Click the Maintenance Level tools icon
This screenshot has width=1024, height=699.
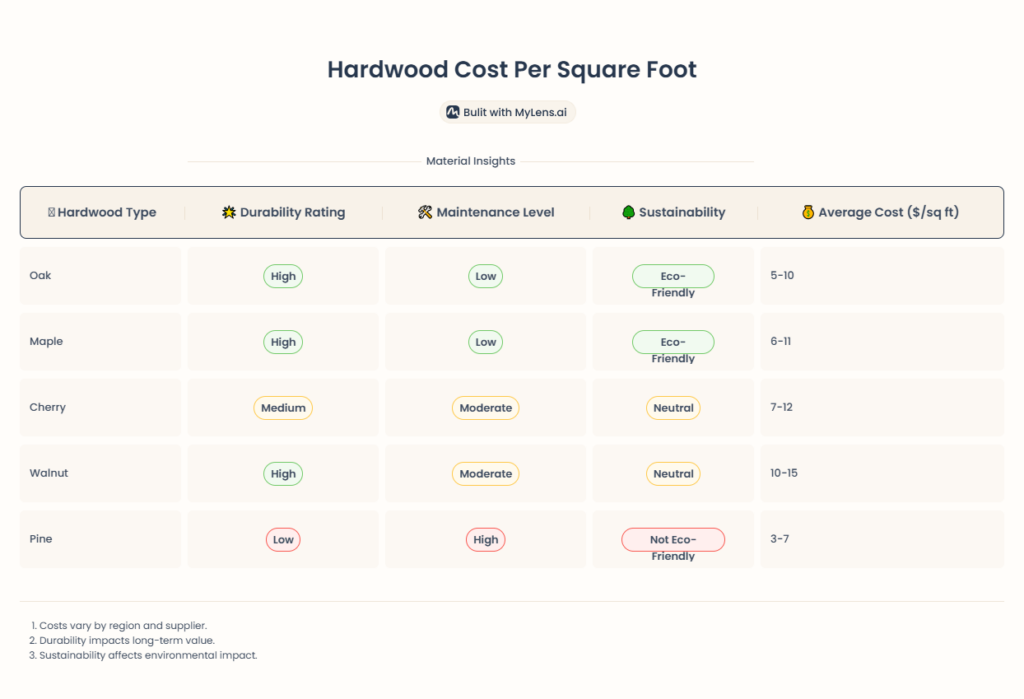point(425,212)
